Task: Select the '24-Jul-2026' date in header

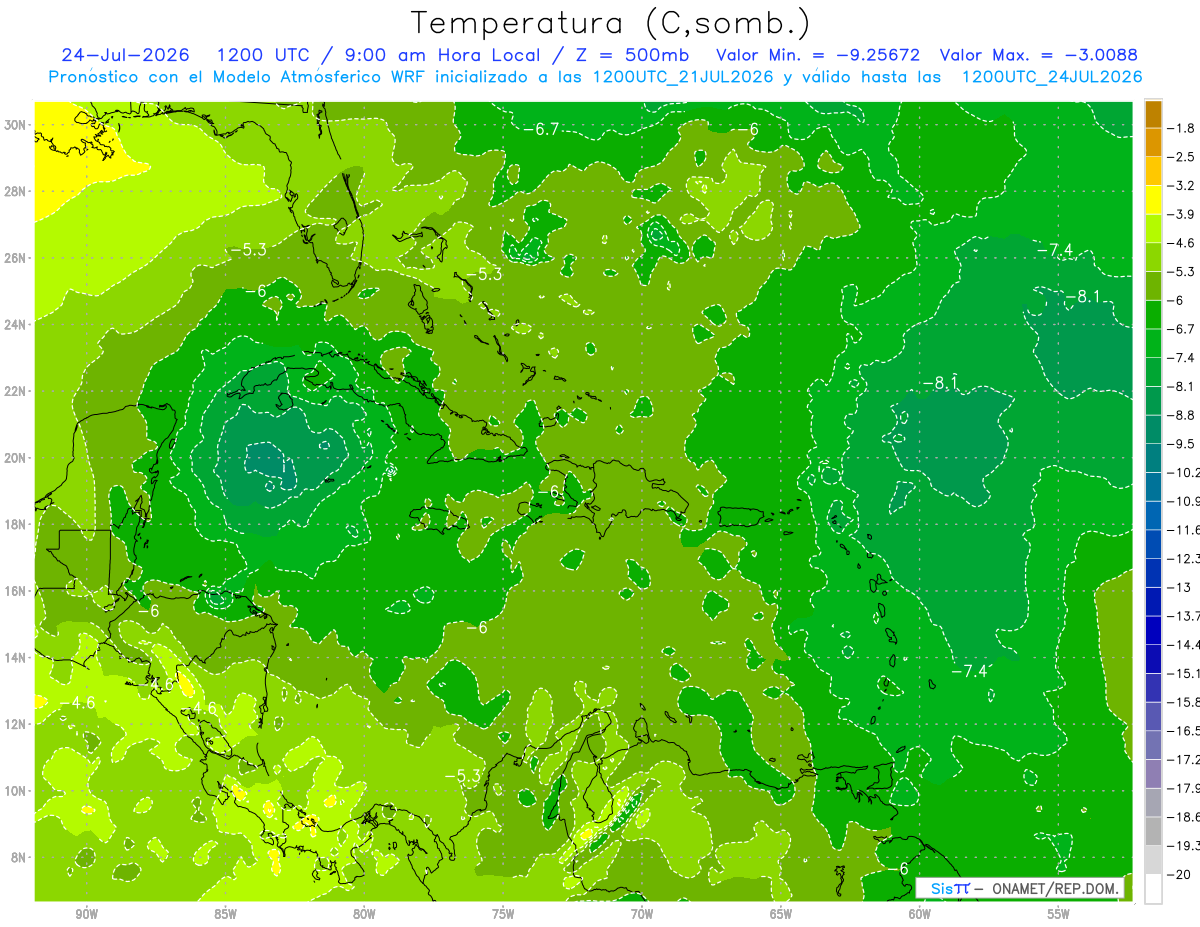Action: pyautogui.click(x=125, y=55)
